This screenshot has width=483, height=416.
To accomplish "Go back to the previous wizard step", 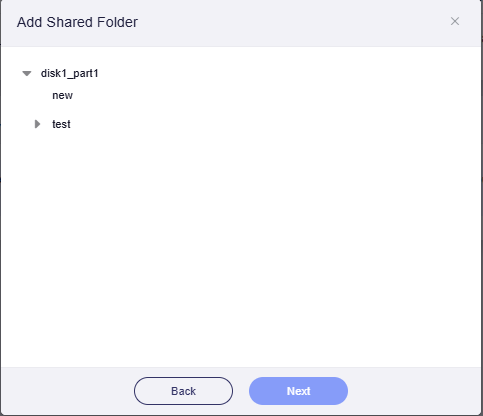I will click(x=183, y=391).
